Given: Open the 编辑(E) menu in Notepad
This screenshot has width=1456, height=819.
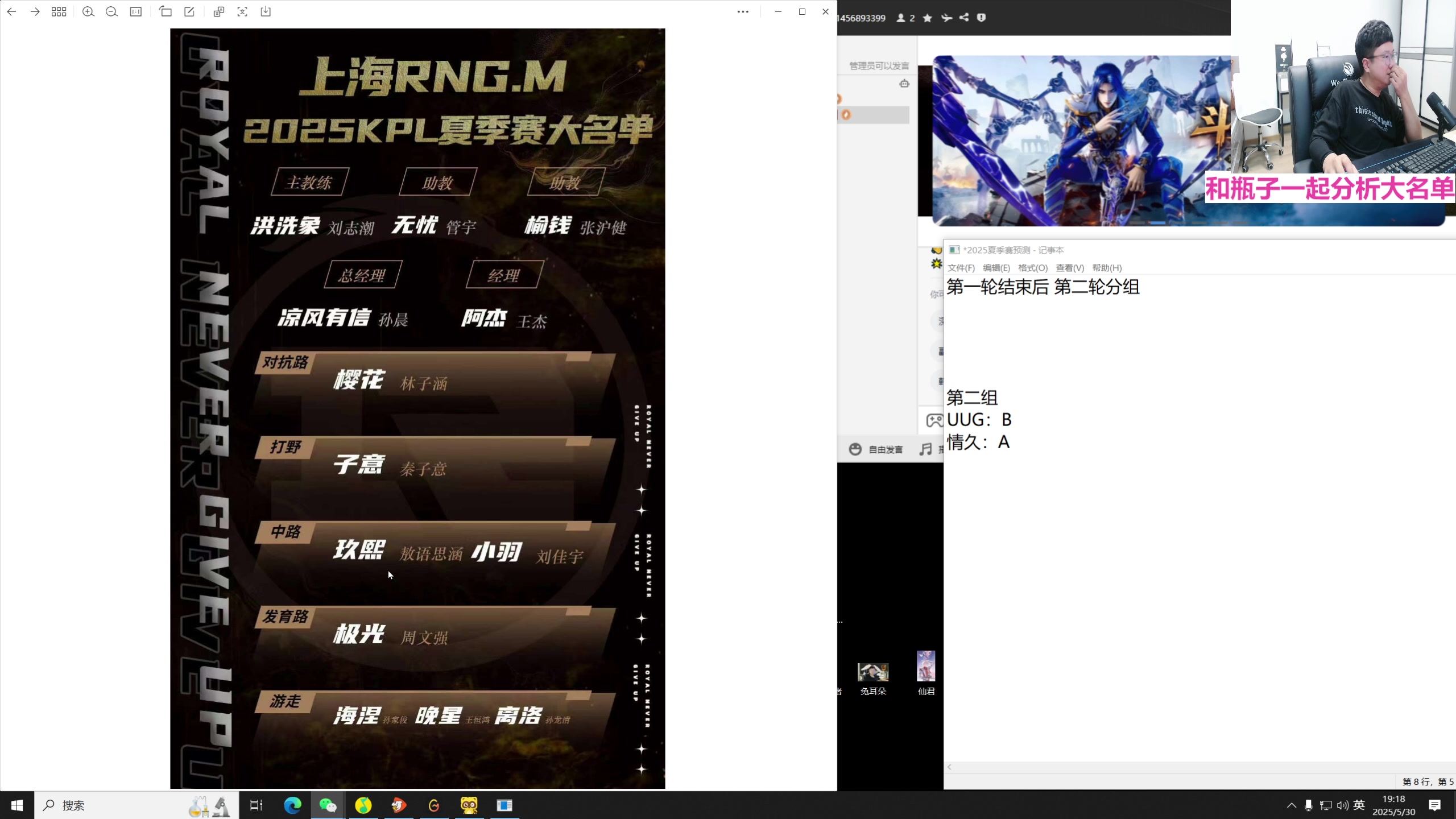Looking at the screenshot, I should [996, 268].
